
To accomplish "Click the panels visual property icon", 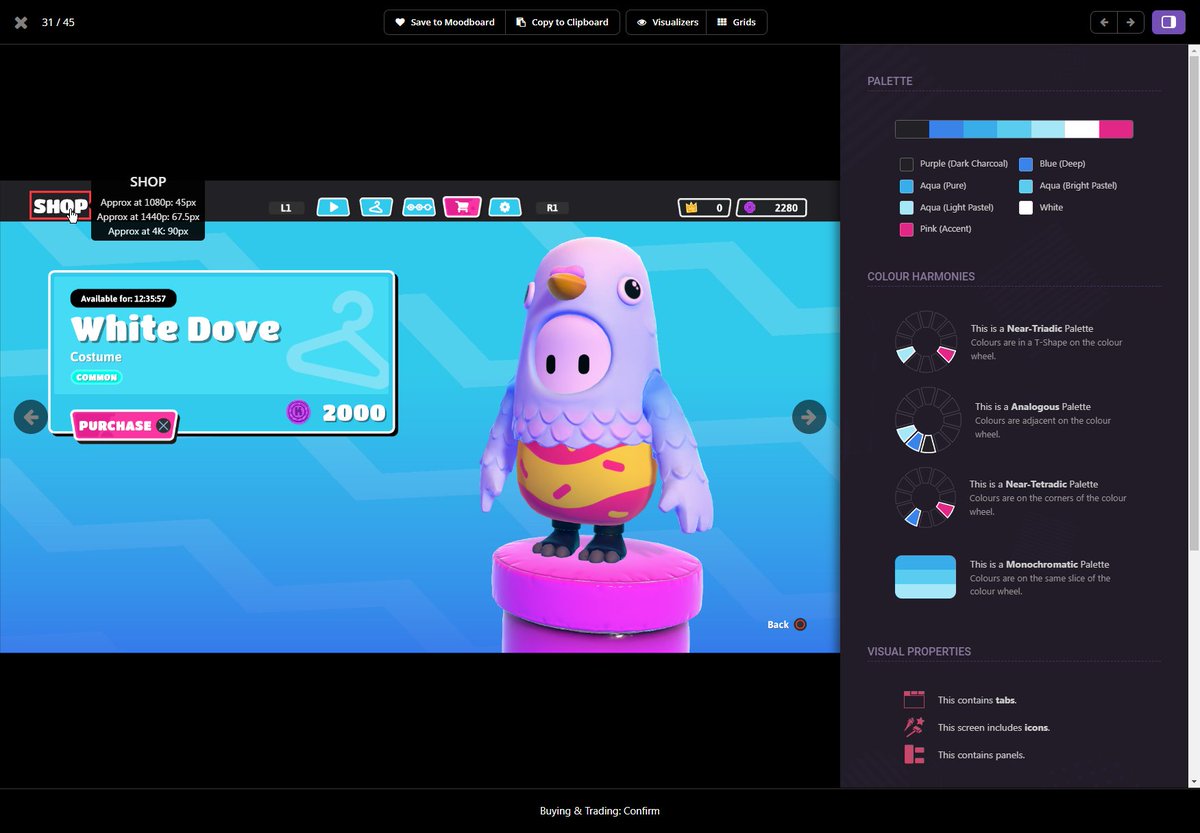I will click(914, 755).
